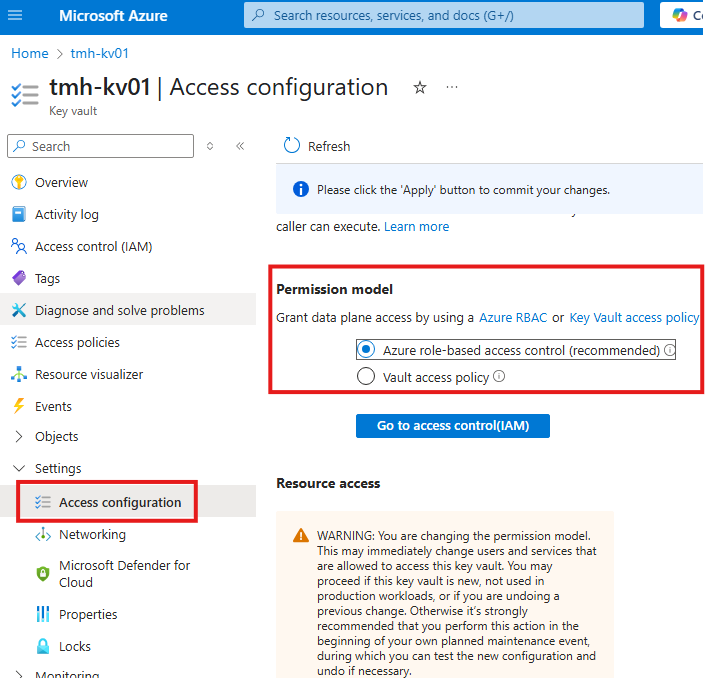Click Microsoft Azure portal title
The width and height of the screenshot is (705, 678).
(113, 16)
